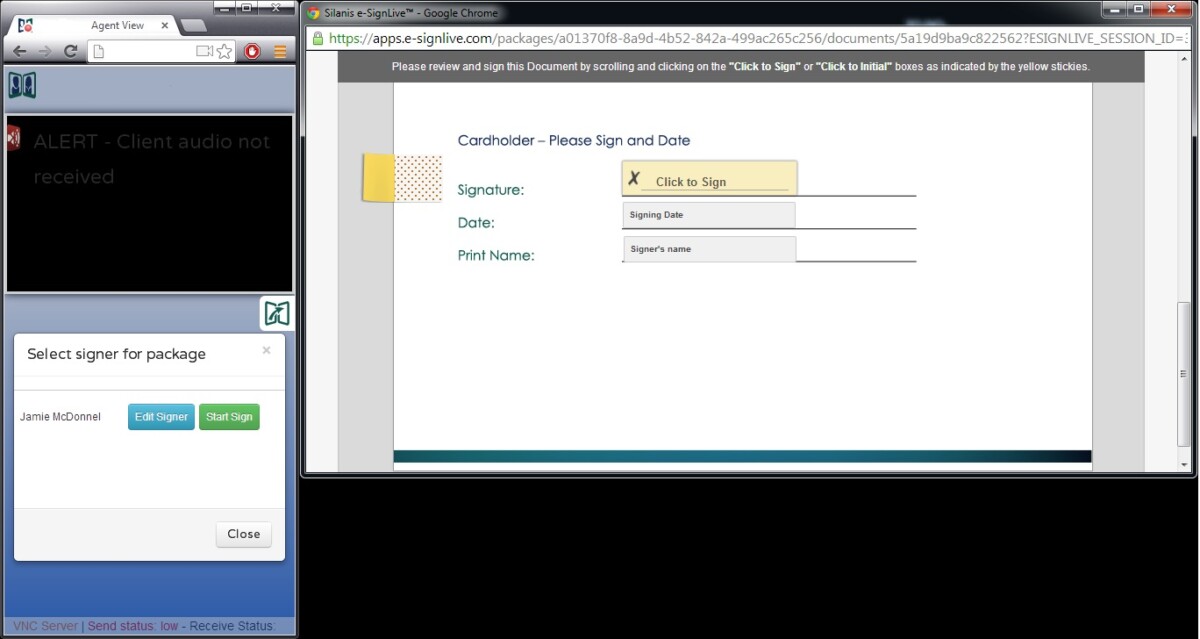
Task: Click the Click to Sign signature box
Action: 708,177
